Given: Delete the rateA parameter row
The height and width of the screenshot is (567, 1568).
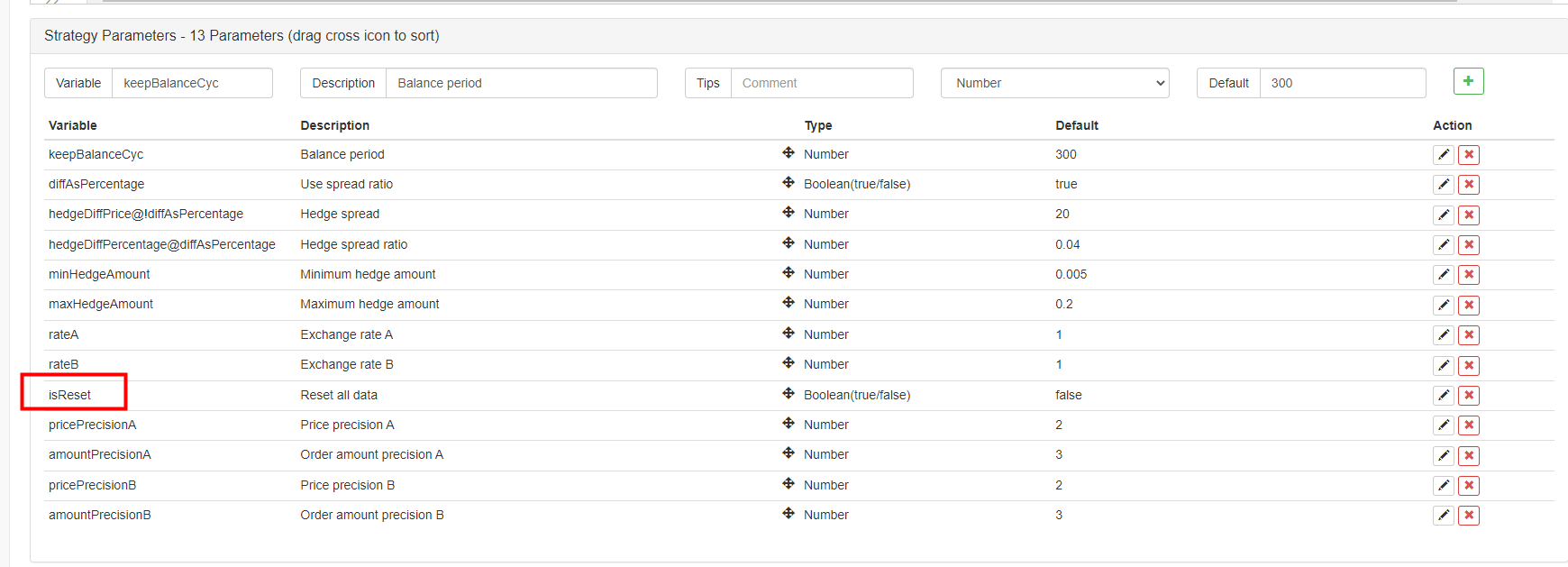Looking at the screenshot, I should [1469, 335].
